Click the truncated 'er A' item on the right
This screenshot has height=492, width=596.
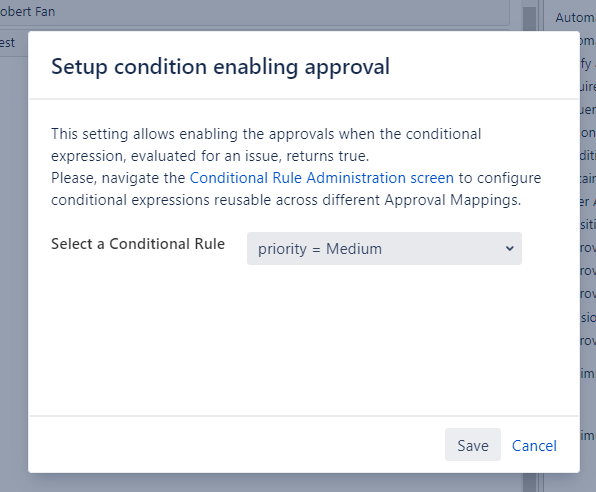coord(588,202)
